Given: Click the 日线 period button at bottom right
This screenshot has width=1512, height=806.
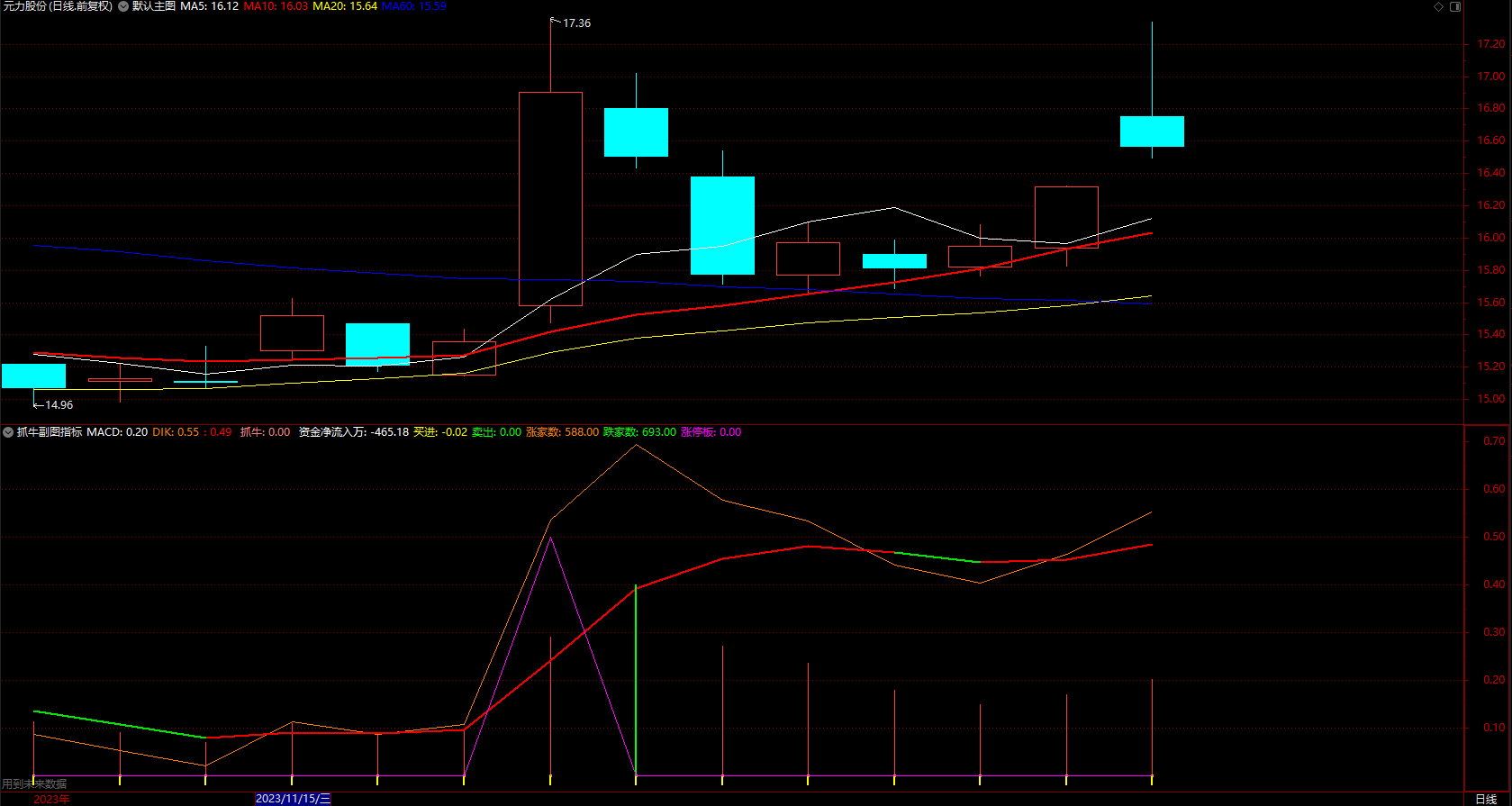Looking at the screenshot, I should [x=1486, y=799].
